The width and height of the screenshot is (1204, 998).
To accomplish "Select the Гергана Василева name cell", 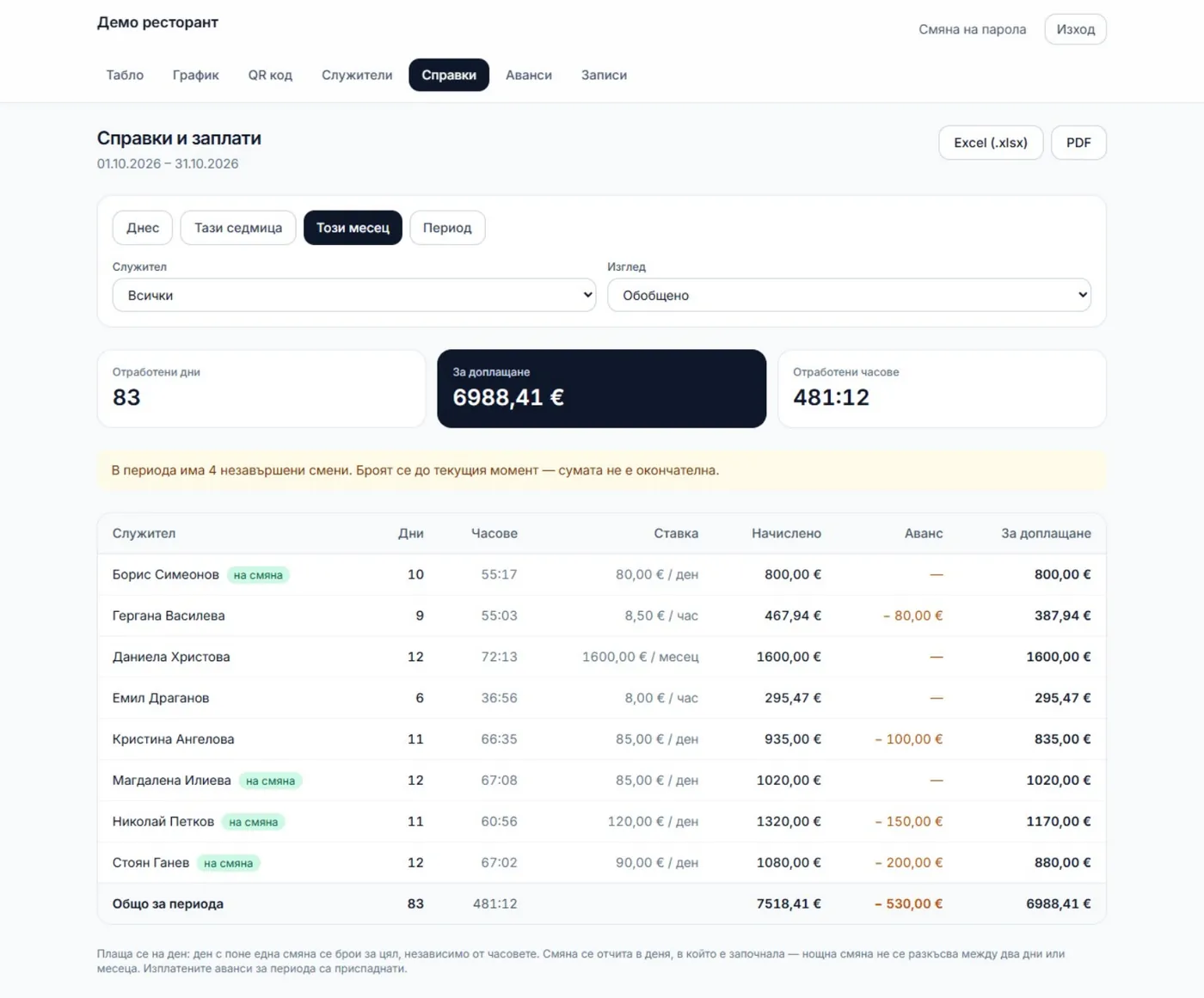I will pos(169,615).
